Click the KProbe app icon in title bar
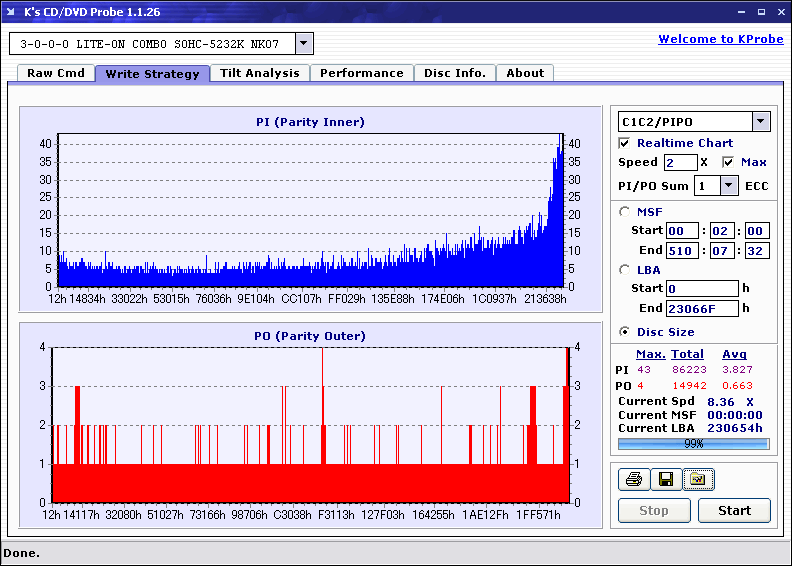 tap(12, 12)
